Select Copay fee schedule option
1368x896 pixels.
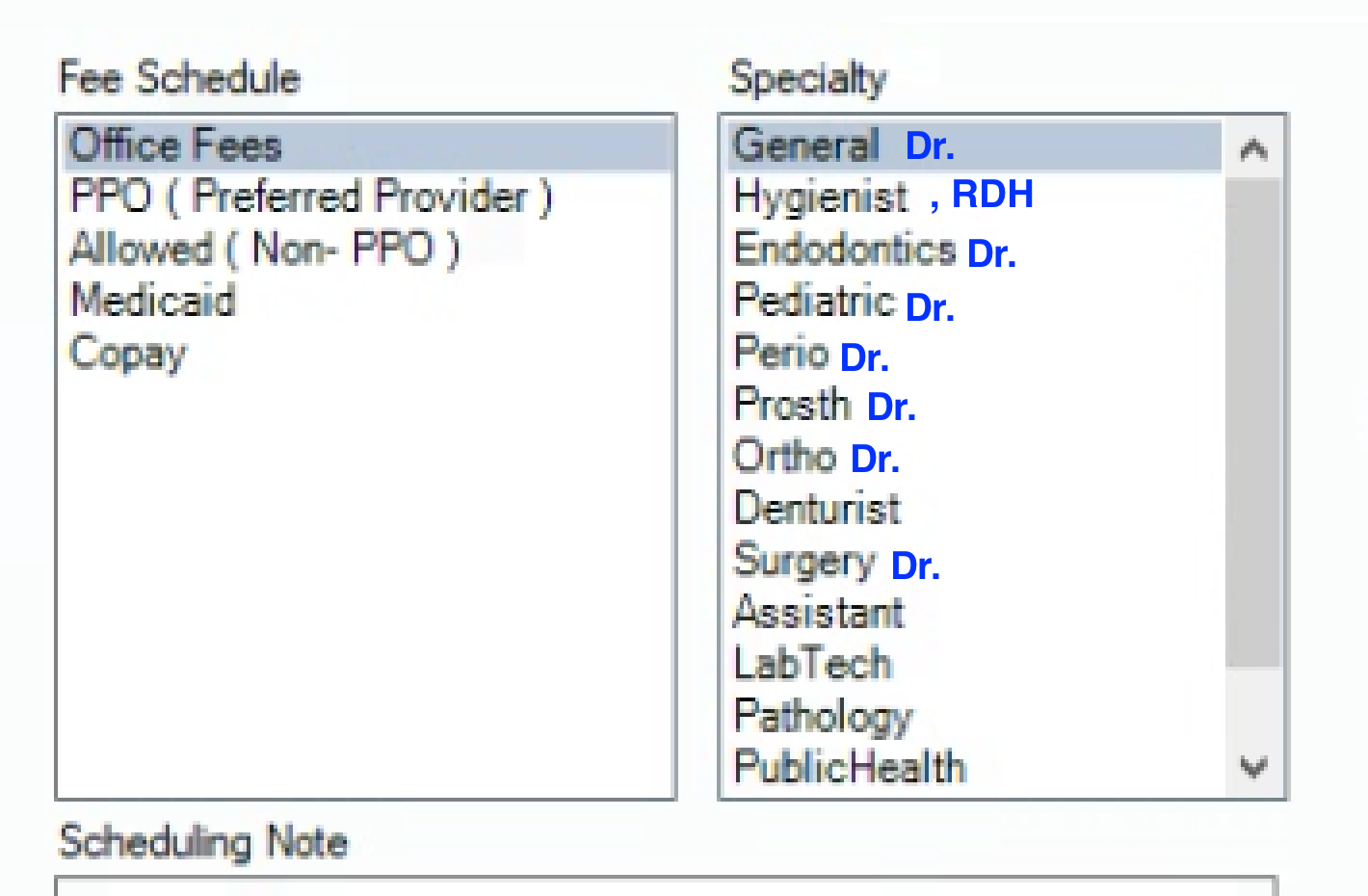click(x=128, y=353)
